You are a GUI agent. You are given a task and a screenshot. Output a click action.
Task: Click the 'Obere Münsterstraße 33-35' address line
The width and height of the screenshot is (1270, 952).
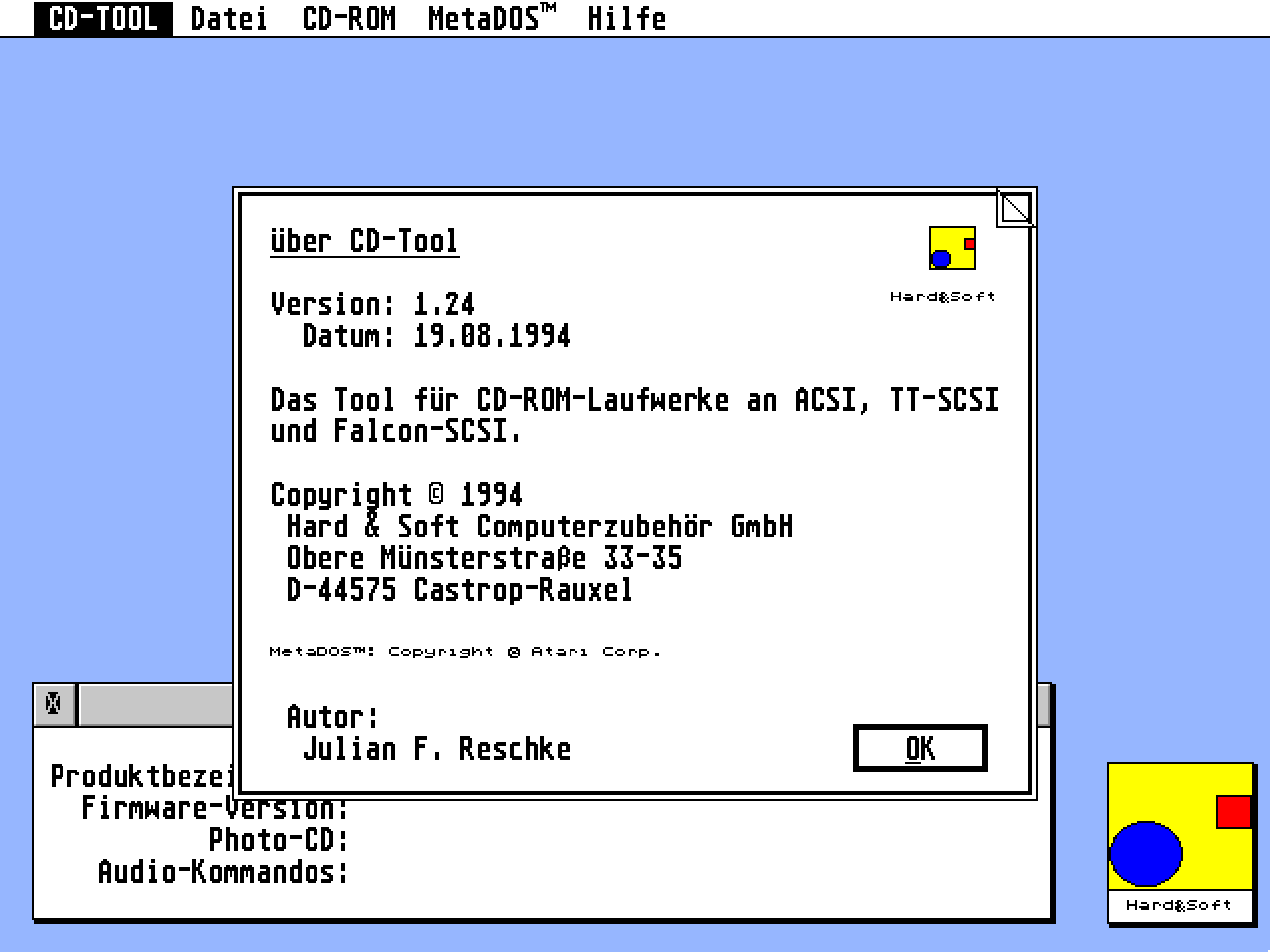484,557
